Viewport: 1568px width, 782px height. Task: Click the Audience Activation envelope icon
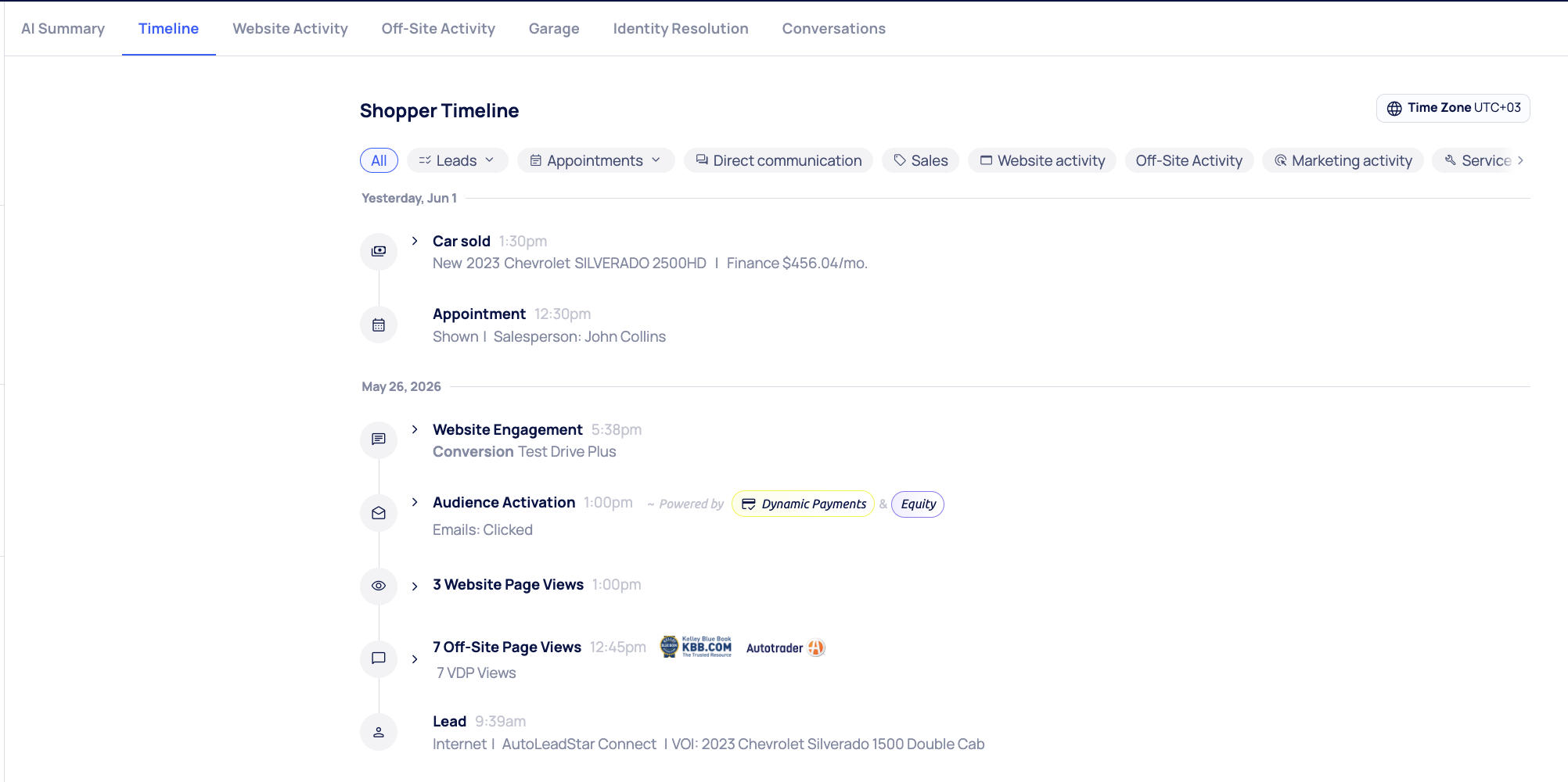tap(379, 513)
